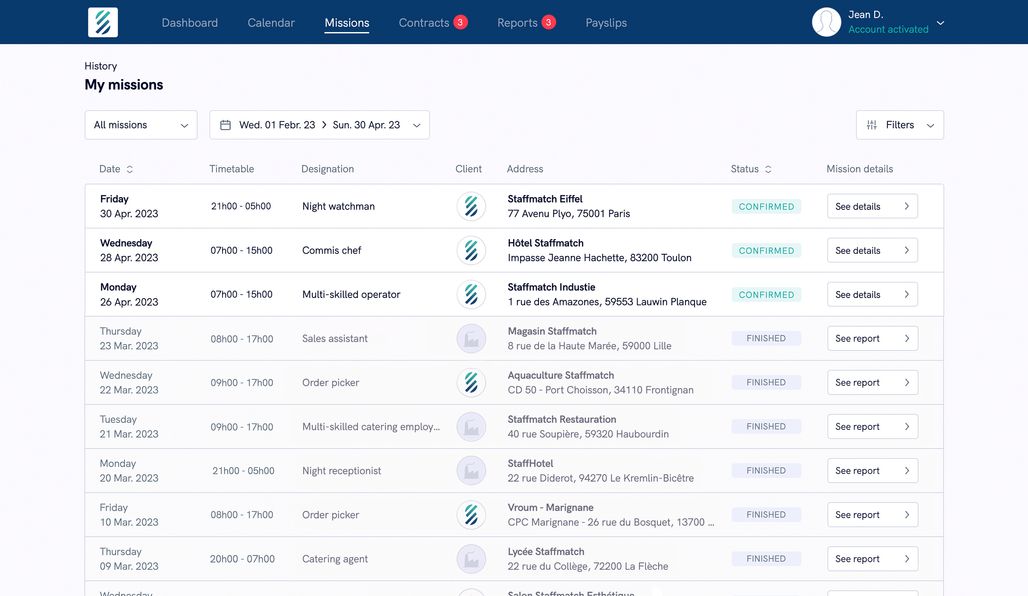Click See details for the Night watchman mission
The image size is (1028, 596).
click(872, 206)
